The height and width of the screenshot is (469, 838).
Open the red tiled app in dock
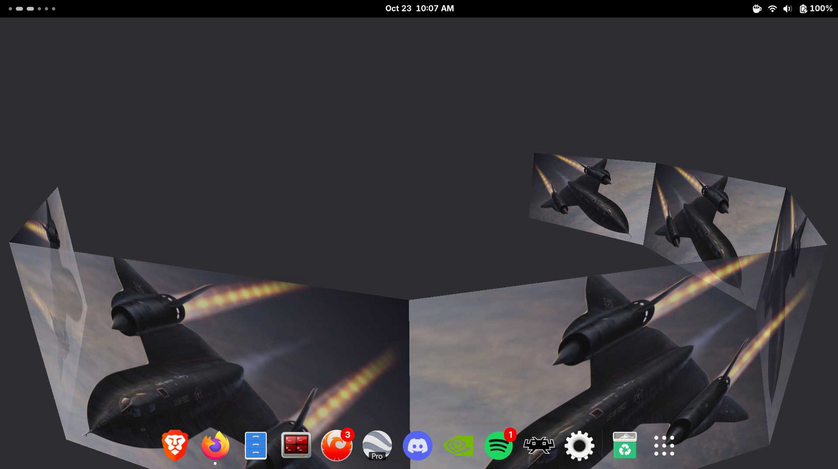click(x=296, y=445)
